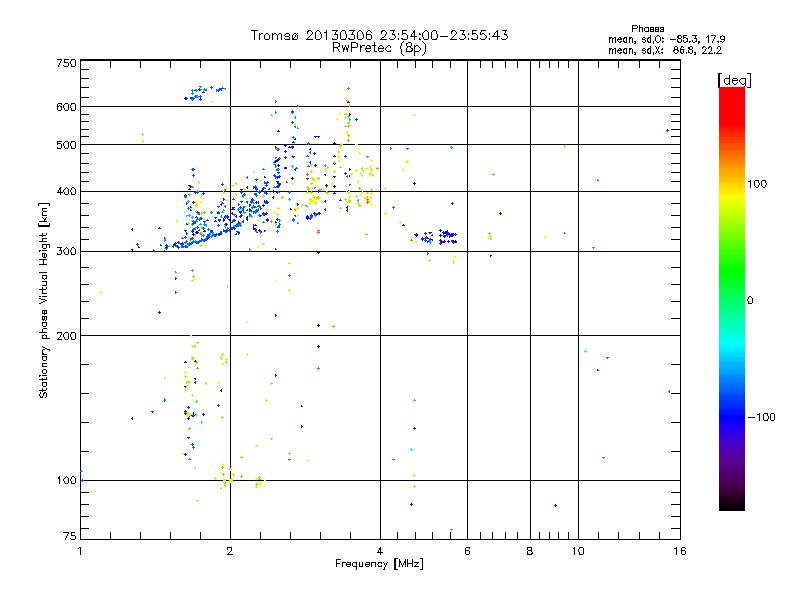Click the red top of the color bar
Viewport: 800px width, 600px height.
pos(732,99)
